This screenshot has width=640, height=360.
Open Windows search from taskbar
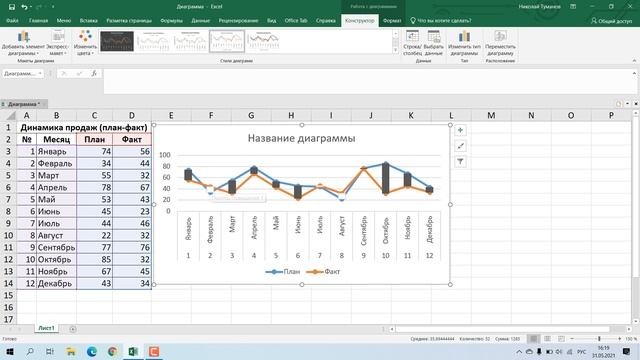coord(30,351)
